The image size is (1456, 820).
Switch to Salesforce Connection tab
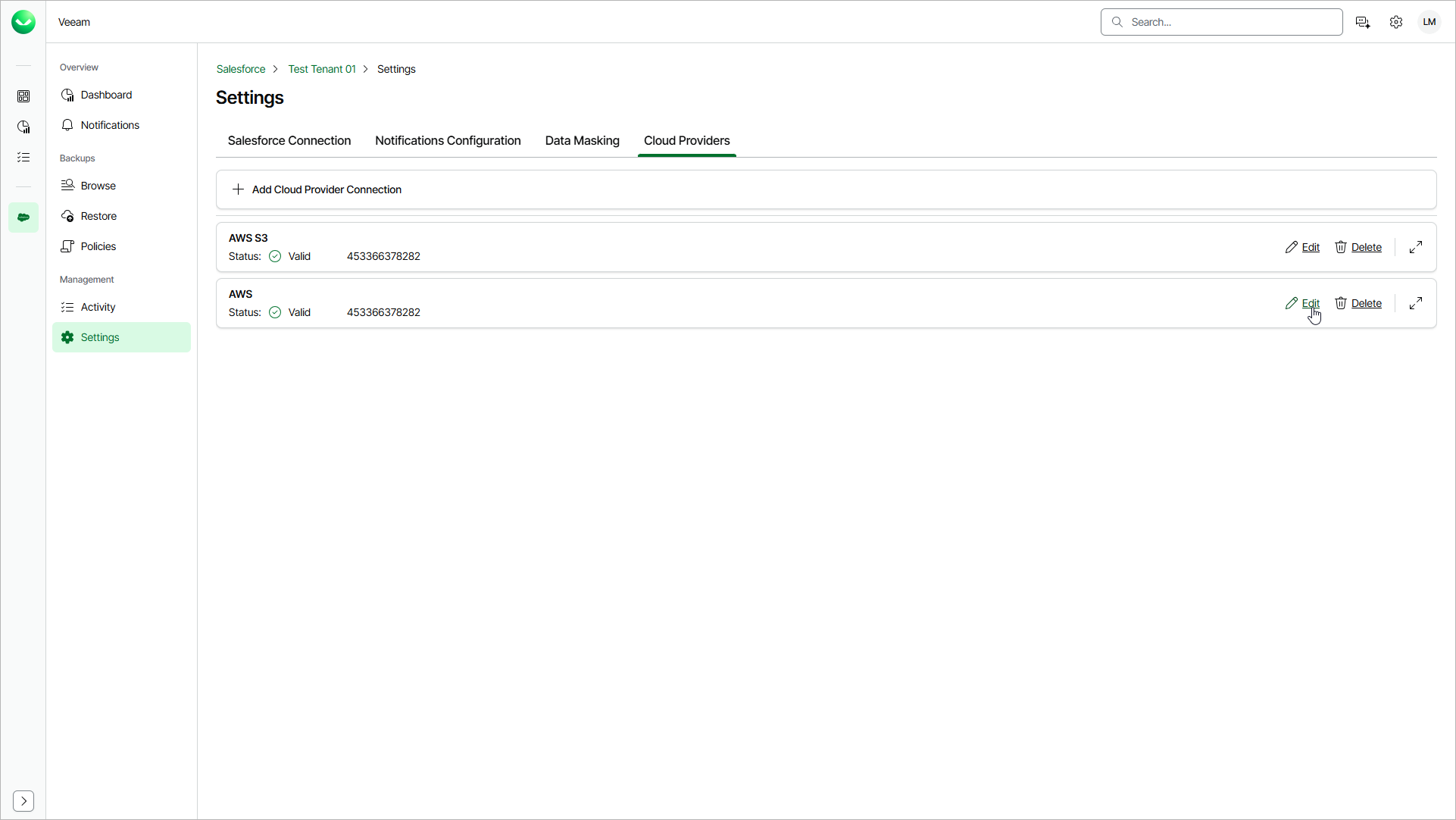tap(289, 141)
